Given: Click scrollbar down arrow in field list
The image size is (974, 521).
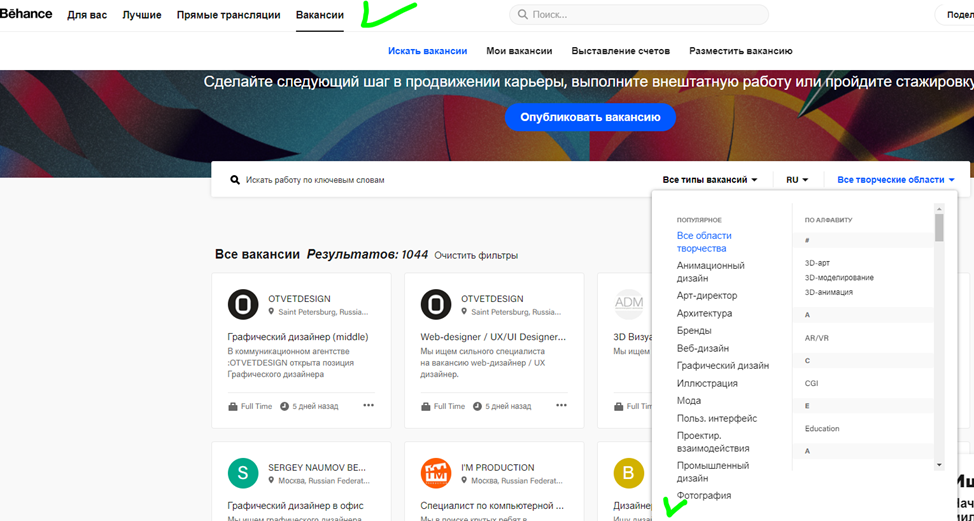Looking at the screenshot, I should 939,465.
